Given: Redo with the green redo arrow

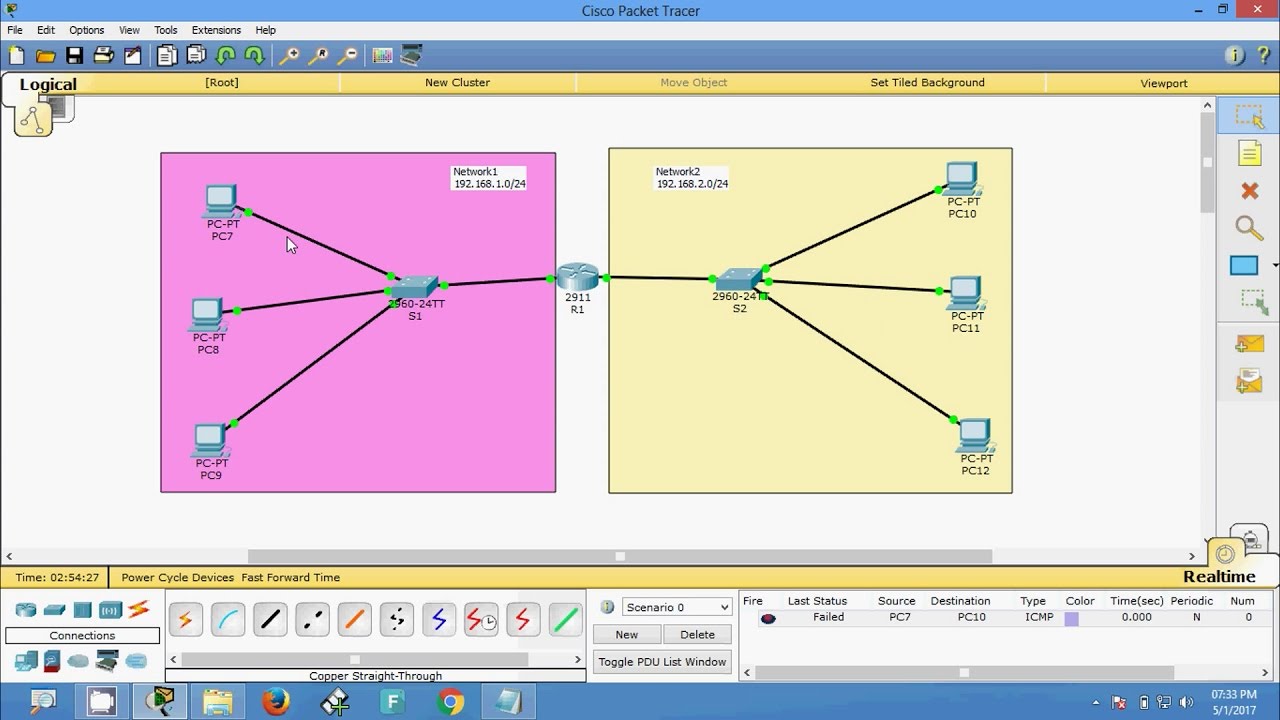Looking at the screenshot, I should (255, 56).
